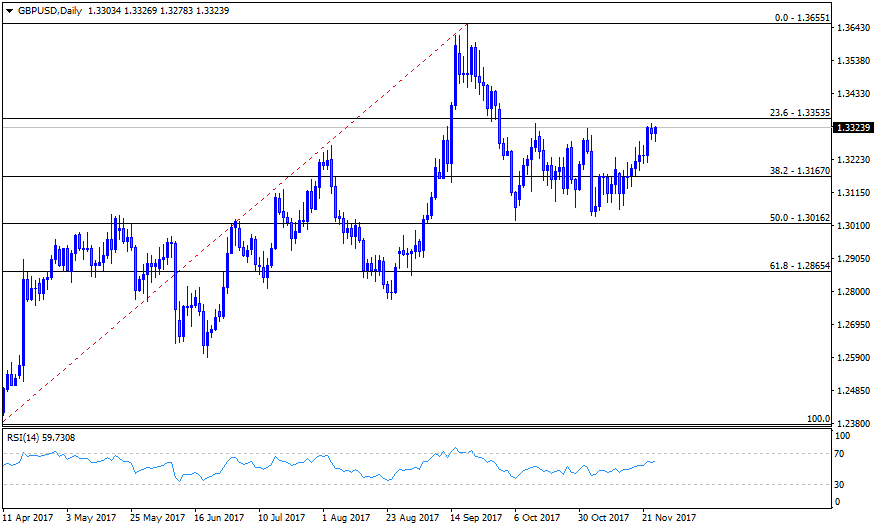Screen dimensions: 874x529
Task: Click the small triangle arrow beside GBPUSD,Daily
Action: (x=9, y=10)
